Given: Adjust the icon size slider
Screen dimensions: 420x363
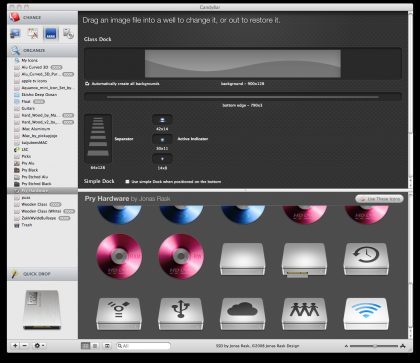Looking at the screenshot, I should [374, 346].
